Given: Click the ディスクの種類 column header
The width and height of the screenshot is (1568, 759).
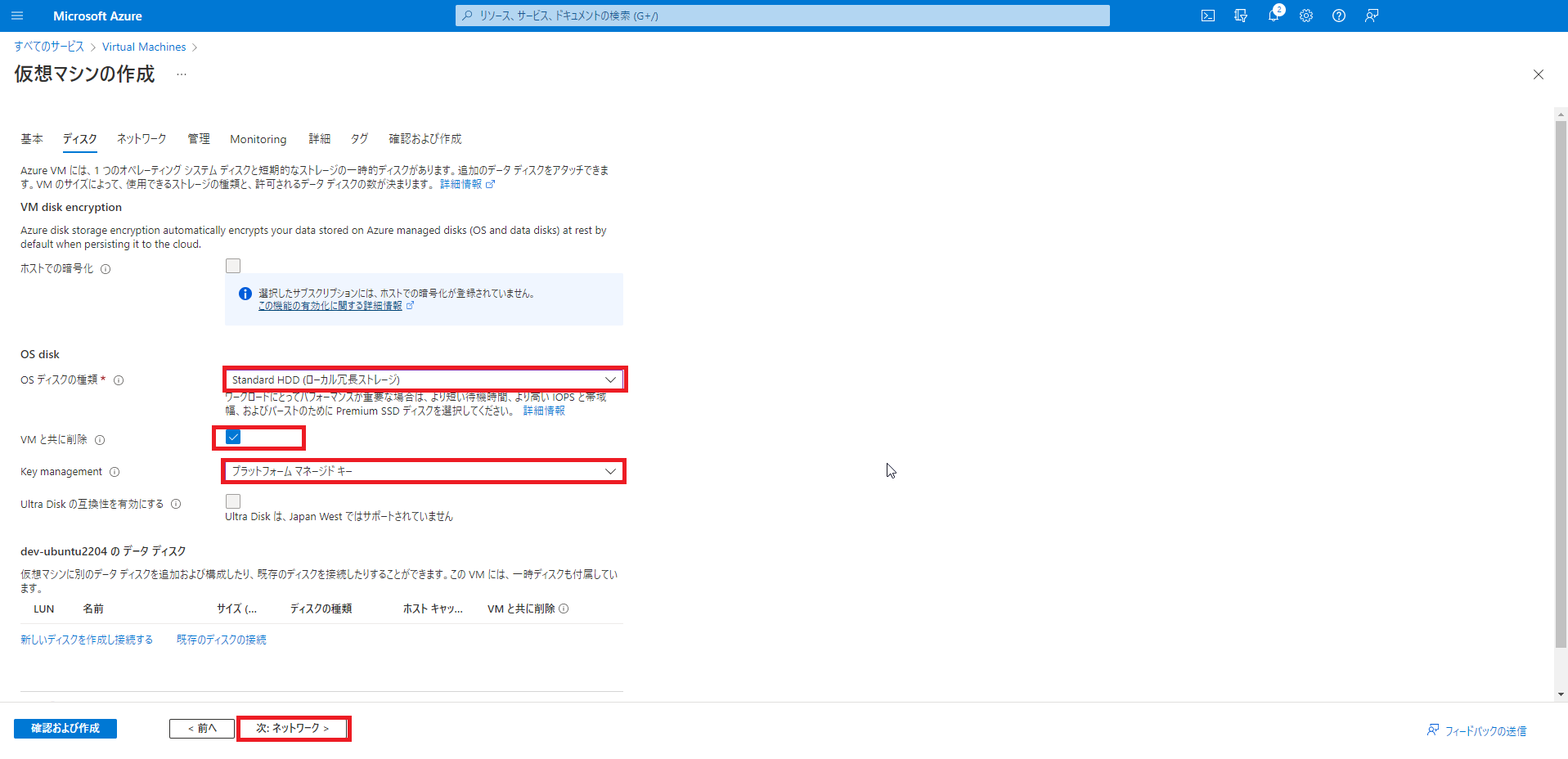Looking at the screenshot, I should pos(321,609).
